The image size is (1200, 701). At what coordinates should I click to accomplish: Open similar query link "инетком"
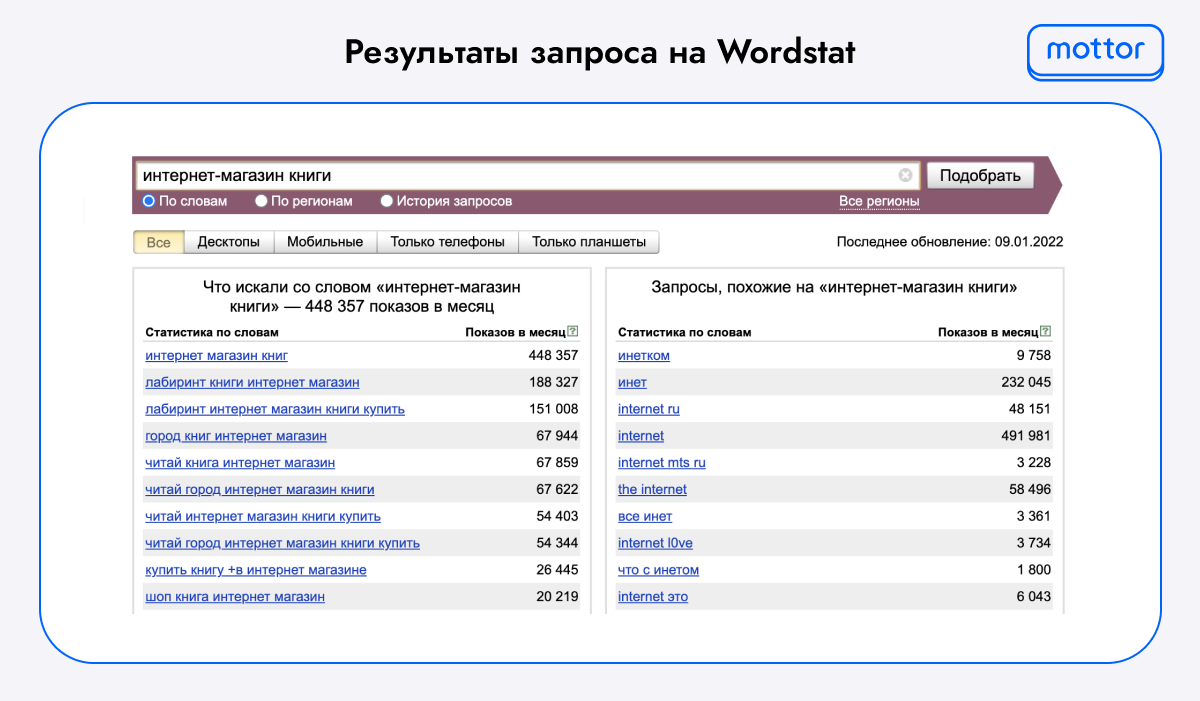tap(644, 355)
